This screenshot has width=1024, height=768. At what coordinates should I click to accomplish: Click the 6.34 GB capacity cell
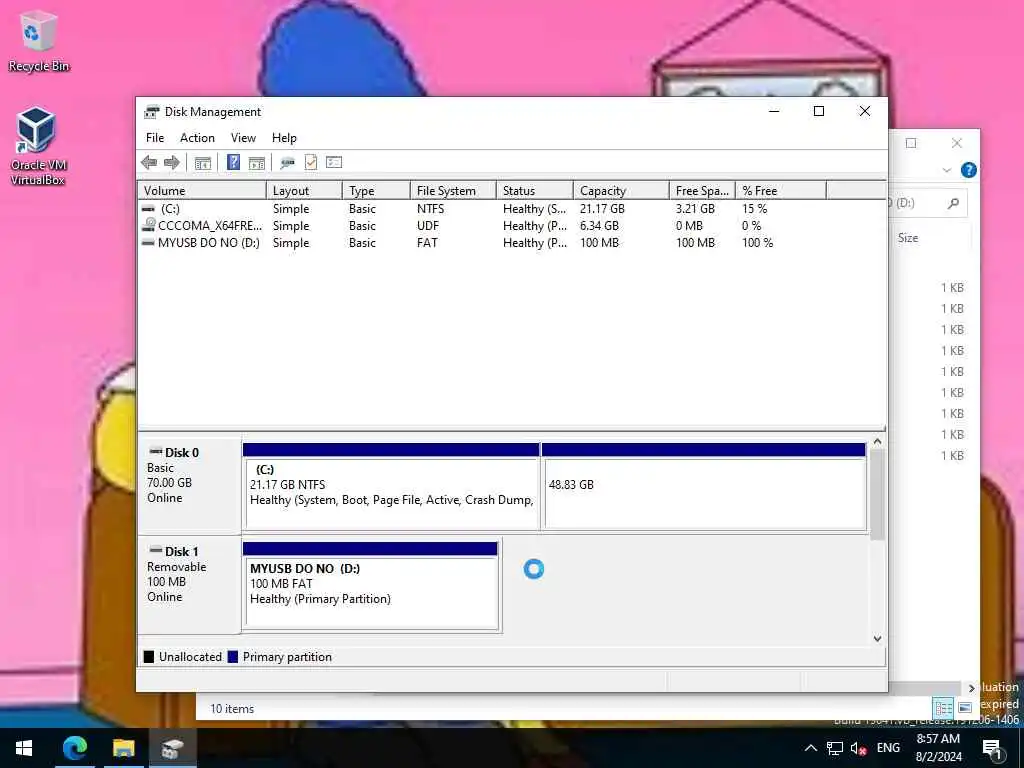click(599, 226)
